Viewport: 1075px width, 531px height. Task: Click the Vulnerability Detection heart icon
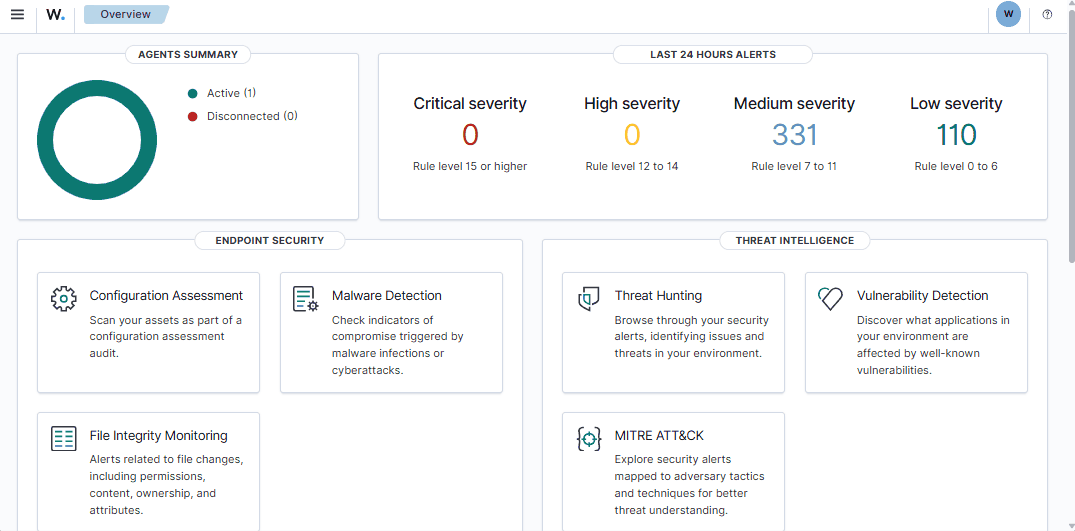coord(831,299)
